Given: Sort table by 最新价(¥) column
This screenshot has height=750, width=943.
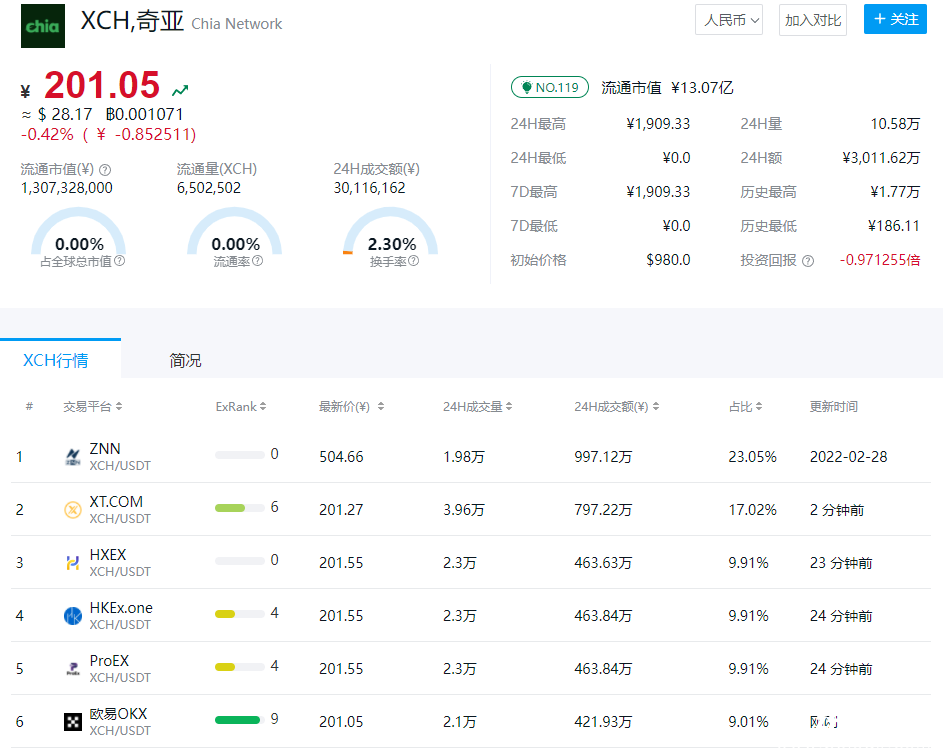Looking at the screenshot, I should point(350,407).
